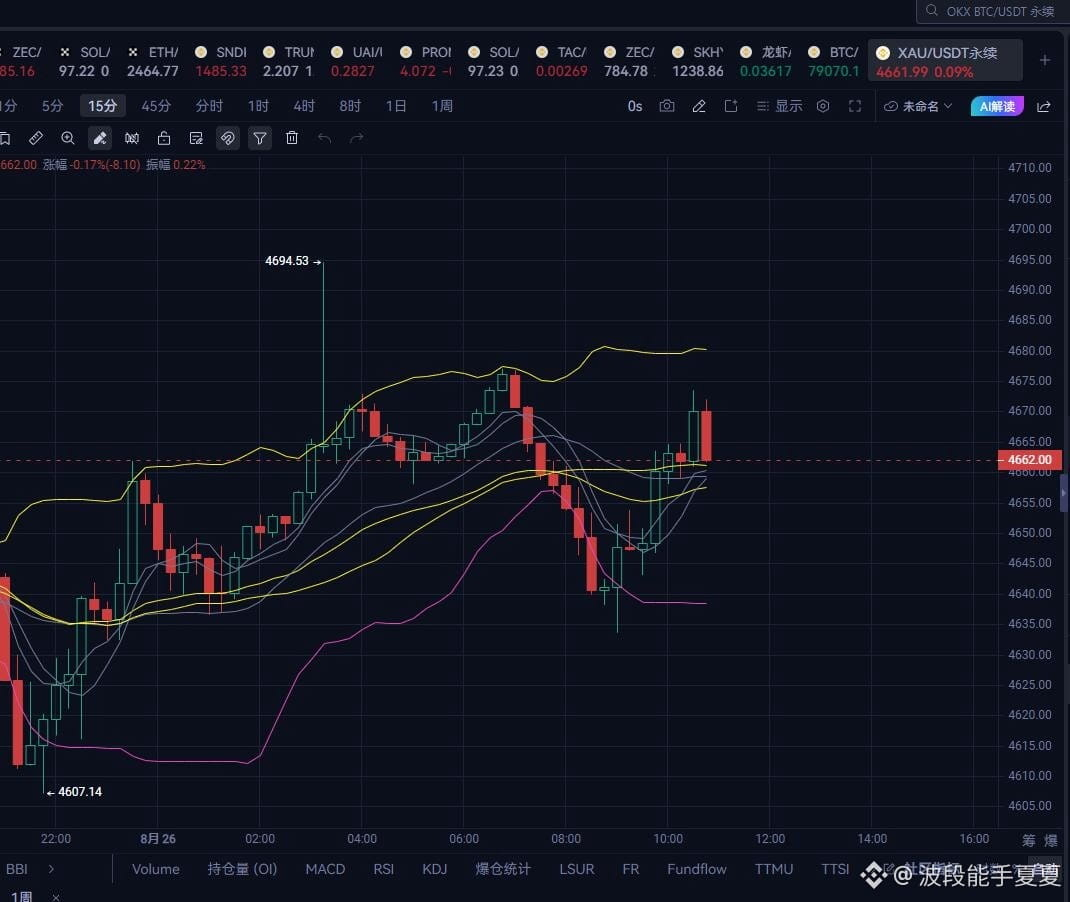Switch to the 5分 timeframe
Screen dimensions: 1070x902
(53, 106)
